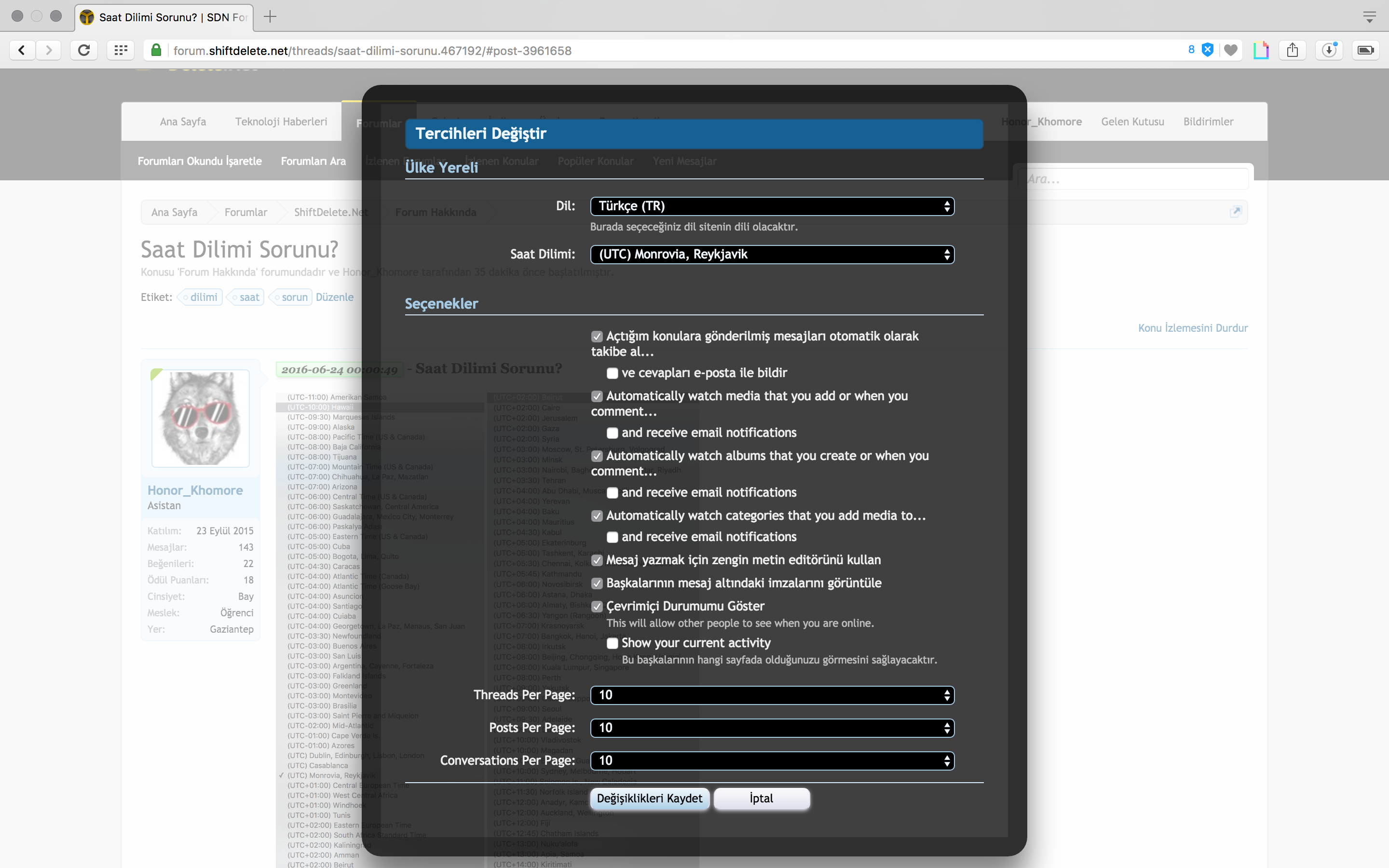Open the tab menu icon at top right
This screenshot has height=868, width=1389.
(x=1370, y=17)
